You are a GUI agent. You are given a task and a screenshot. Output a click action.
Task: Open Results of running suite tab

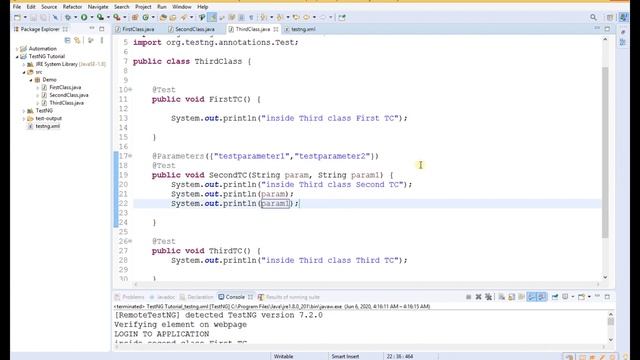[289, 297]
